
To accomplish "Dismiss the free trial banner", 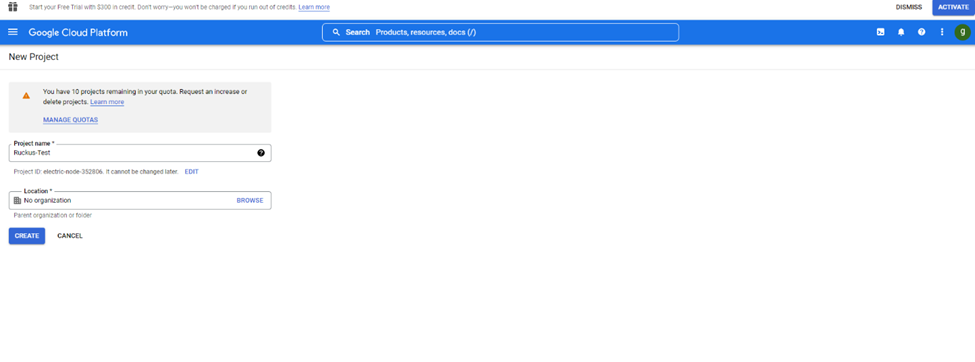I will click(908, 7).
